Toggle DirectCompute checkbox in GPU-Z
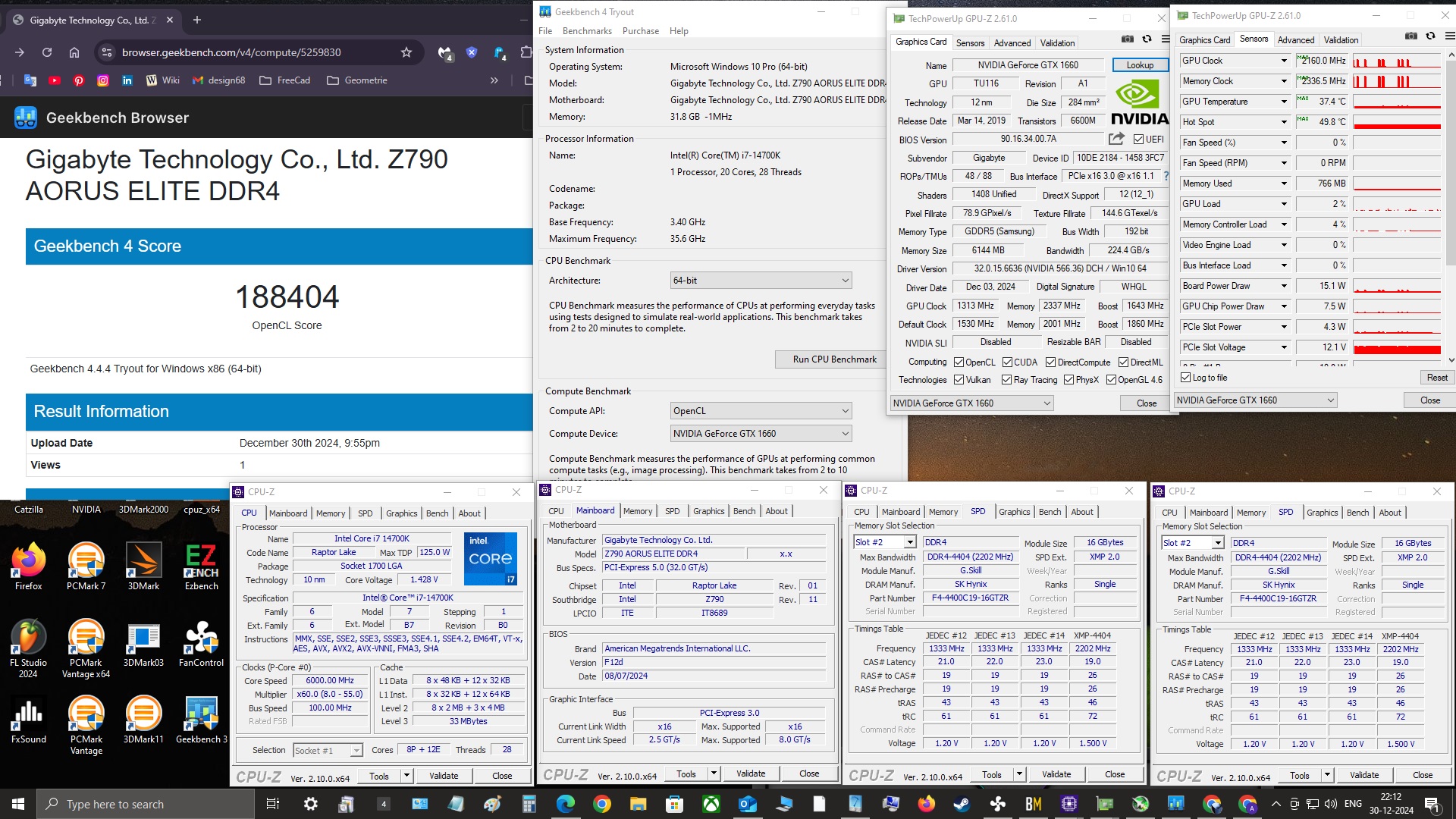This screenshot has height=819, width=1456. pos(1050,362)
